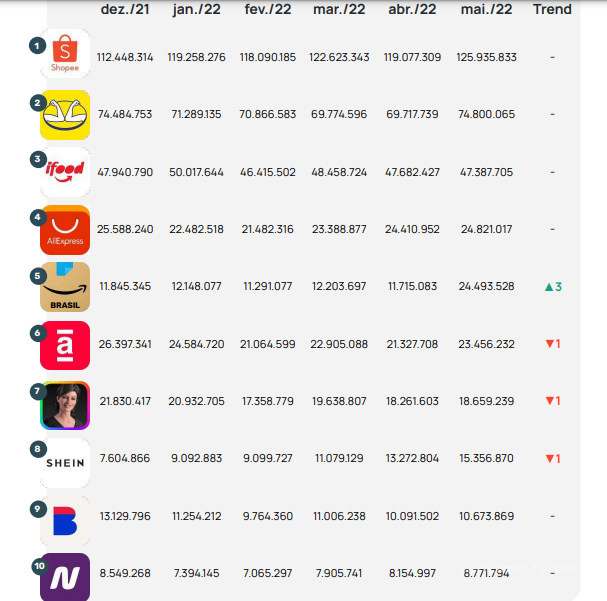The image size is (607, 601).
Task: Select the mai./22 column header
Action: tap(486, 9)
